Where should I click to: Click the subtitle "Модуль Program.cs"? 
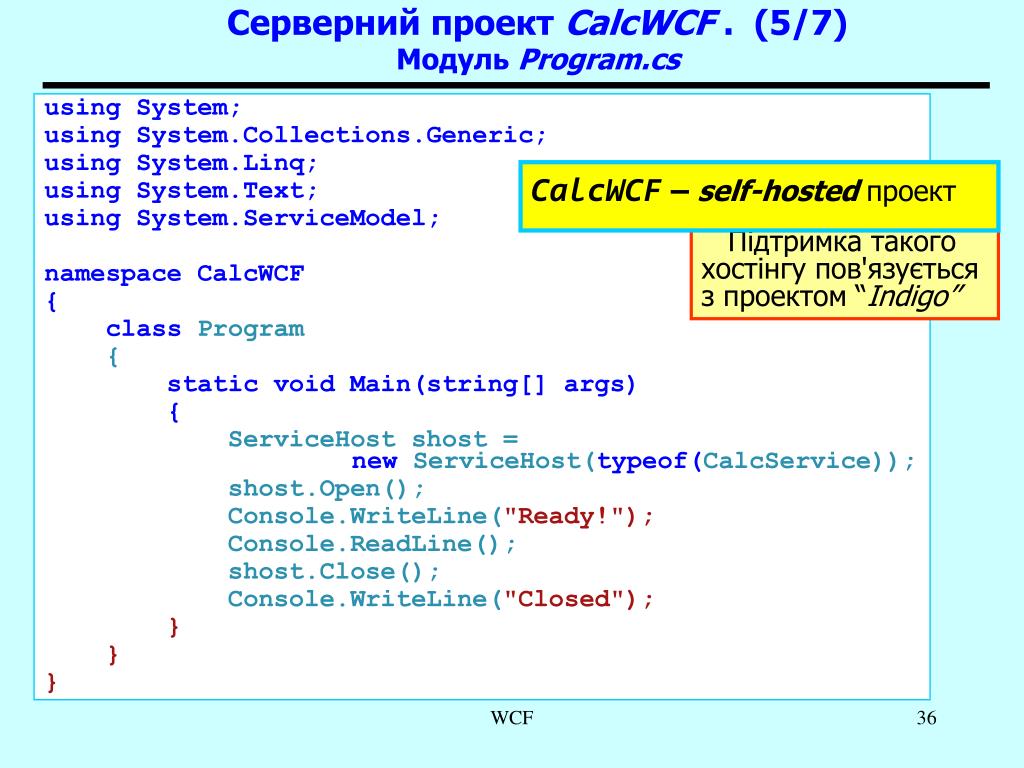539,60
